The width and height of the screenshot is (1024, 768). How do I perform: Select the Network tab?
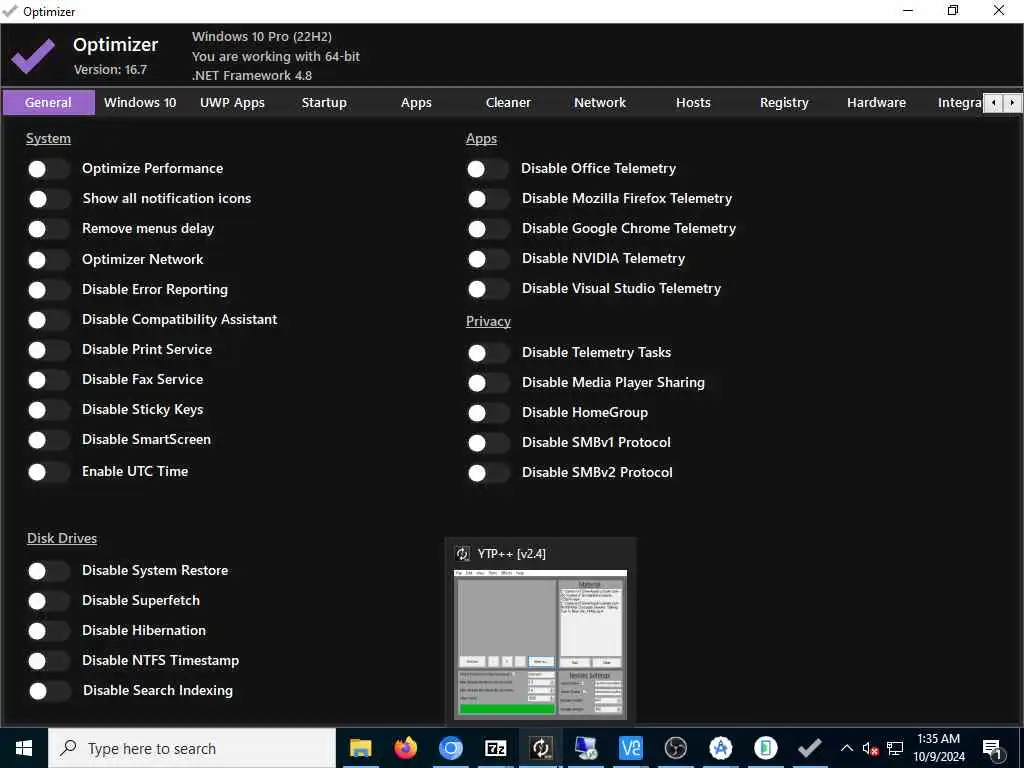[600, 103]
